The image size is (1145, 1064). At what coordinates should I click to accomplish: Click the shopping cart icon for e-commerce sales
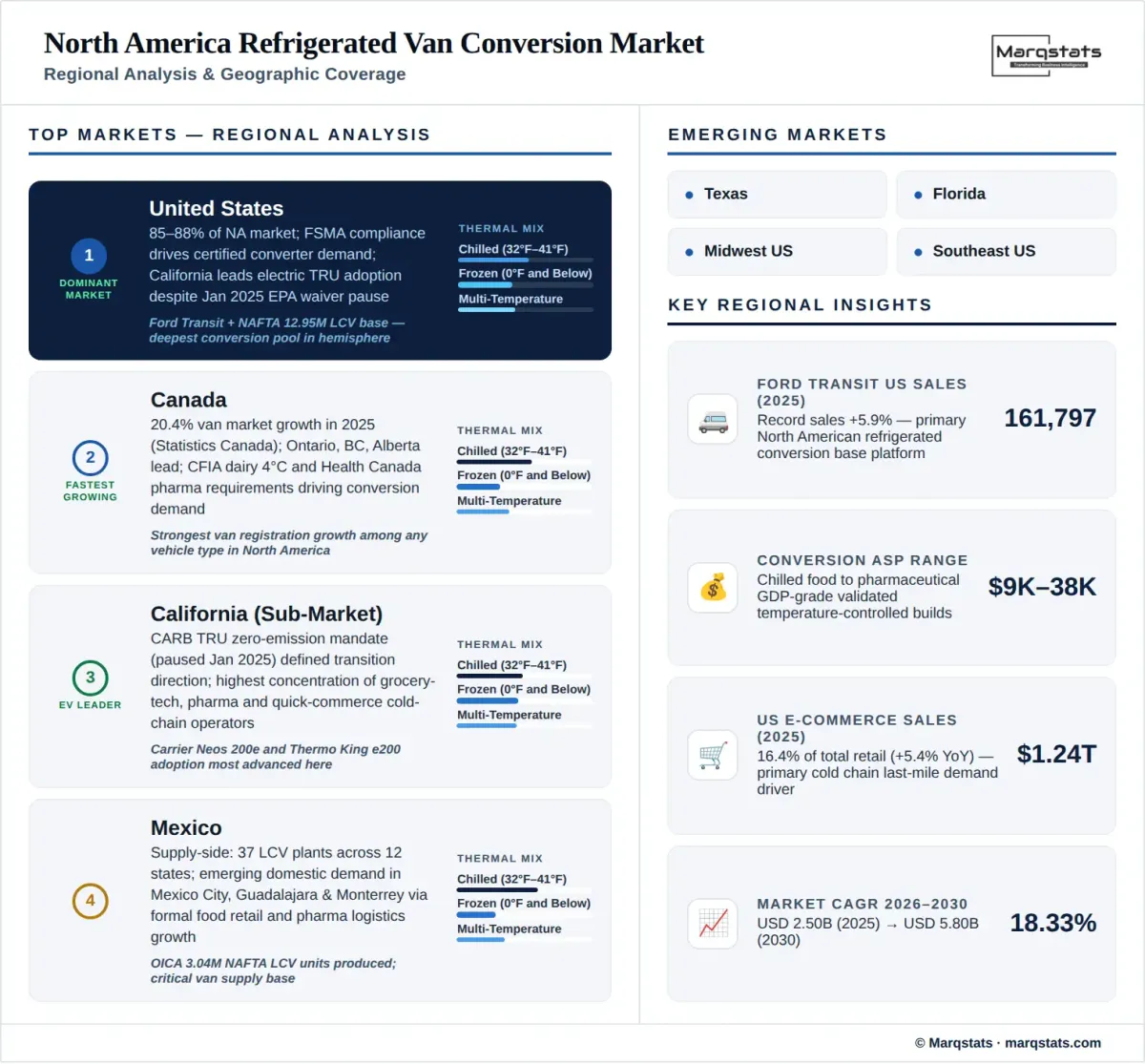click(713, 755)
